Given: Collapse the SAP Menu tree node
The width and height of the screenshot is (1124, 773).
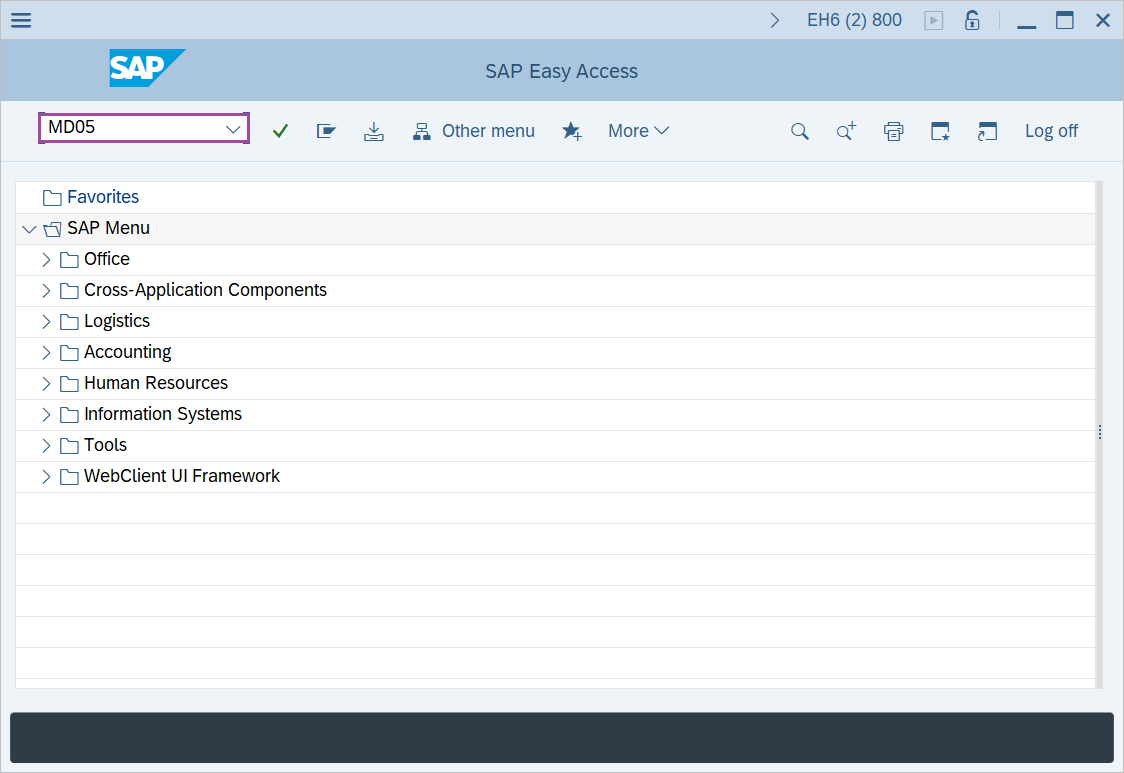Looking at the screenshot, I should [x=29, y=228].
